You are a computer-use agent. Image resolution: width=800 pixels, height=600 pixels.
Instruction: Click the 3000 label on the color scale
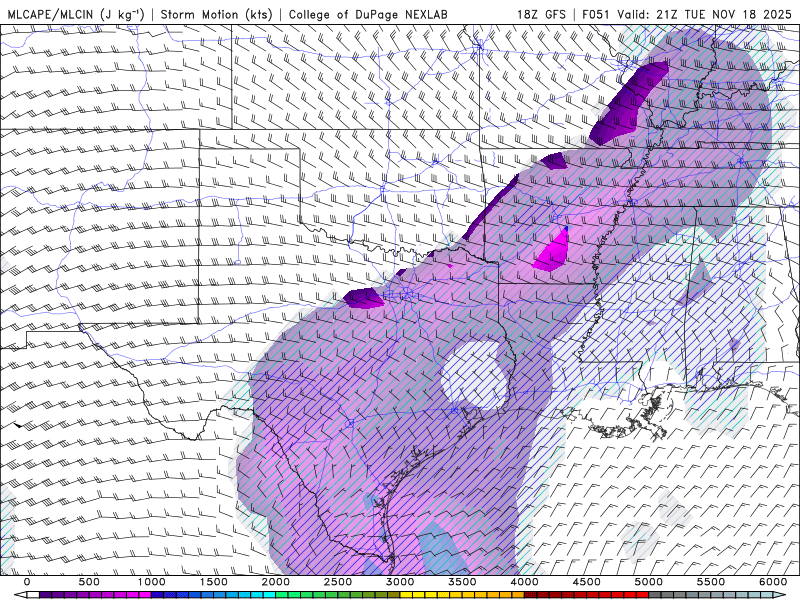401,582
